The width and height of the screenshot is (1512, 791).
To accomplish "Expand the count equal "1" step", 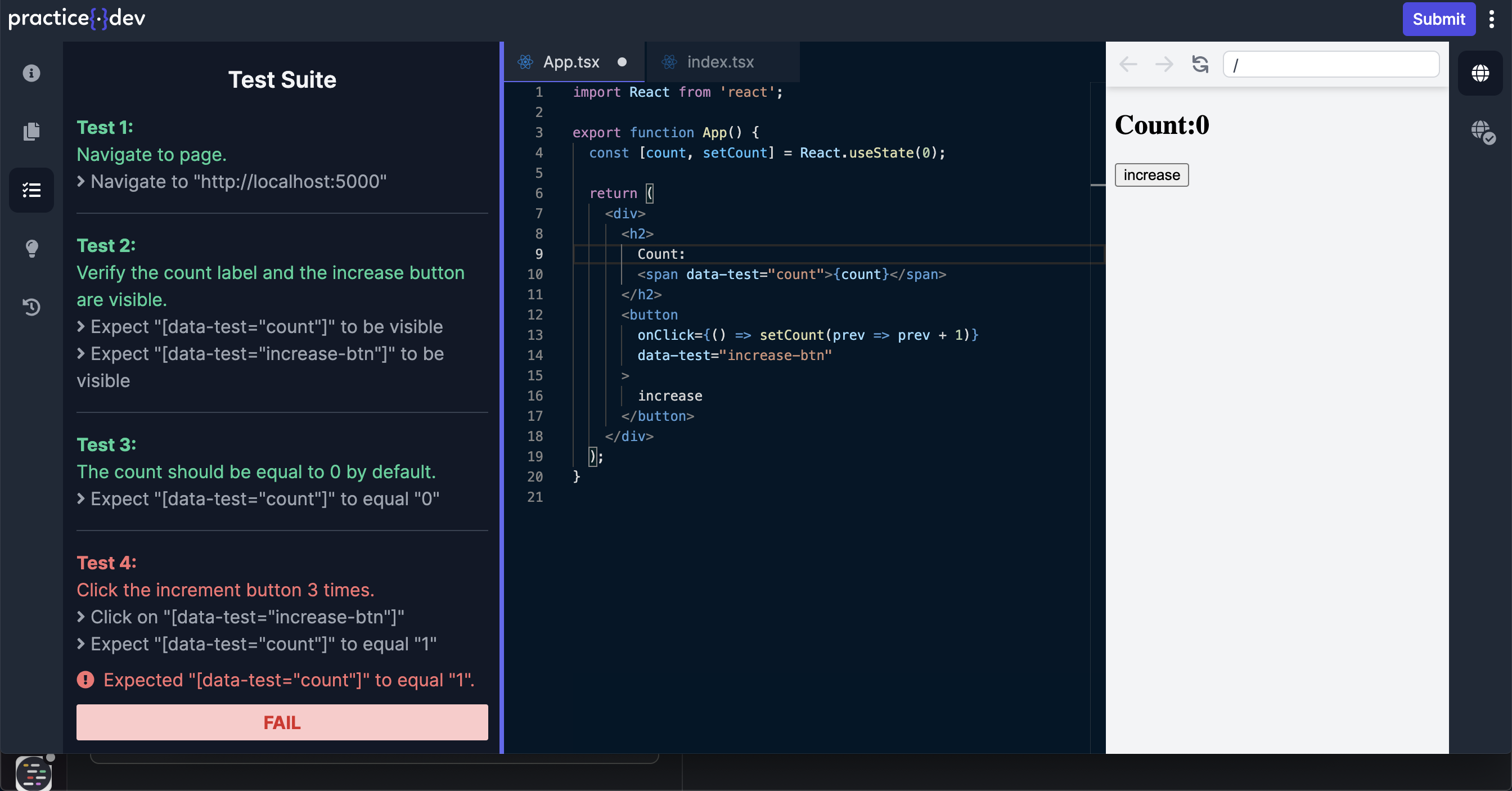I will click(257, 644).
